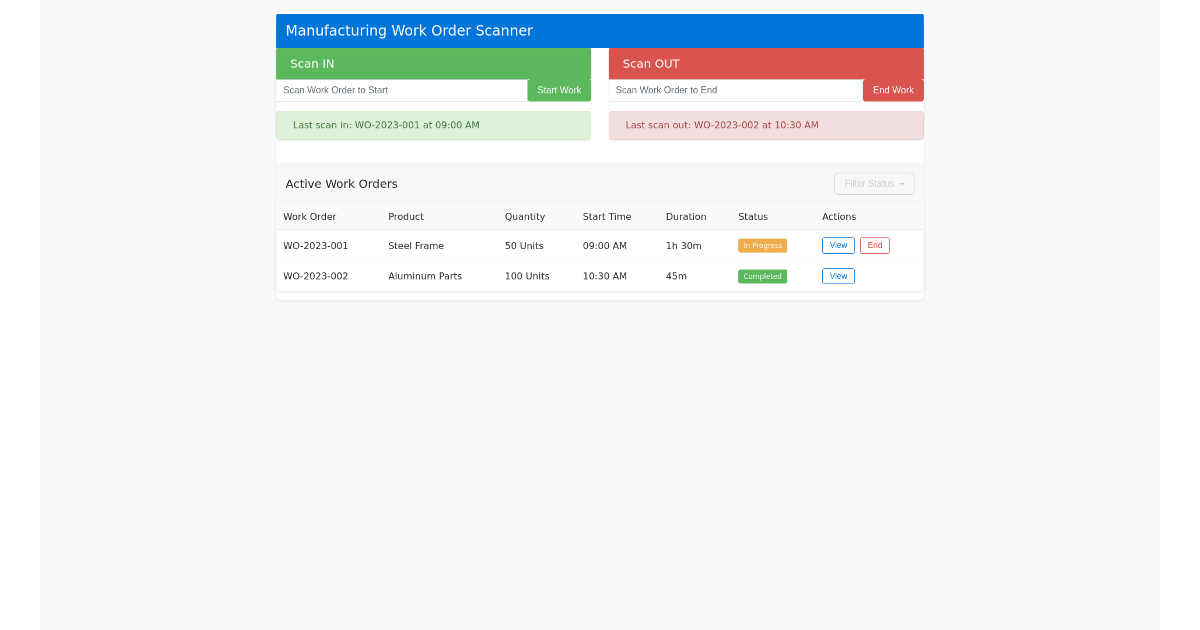Screen dimensions: 1200x630
Task: Select the Scan IN panel header
Action: pos(311,63)
